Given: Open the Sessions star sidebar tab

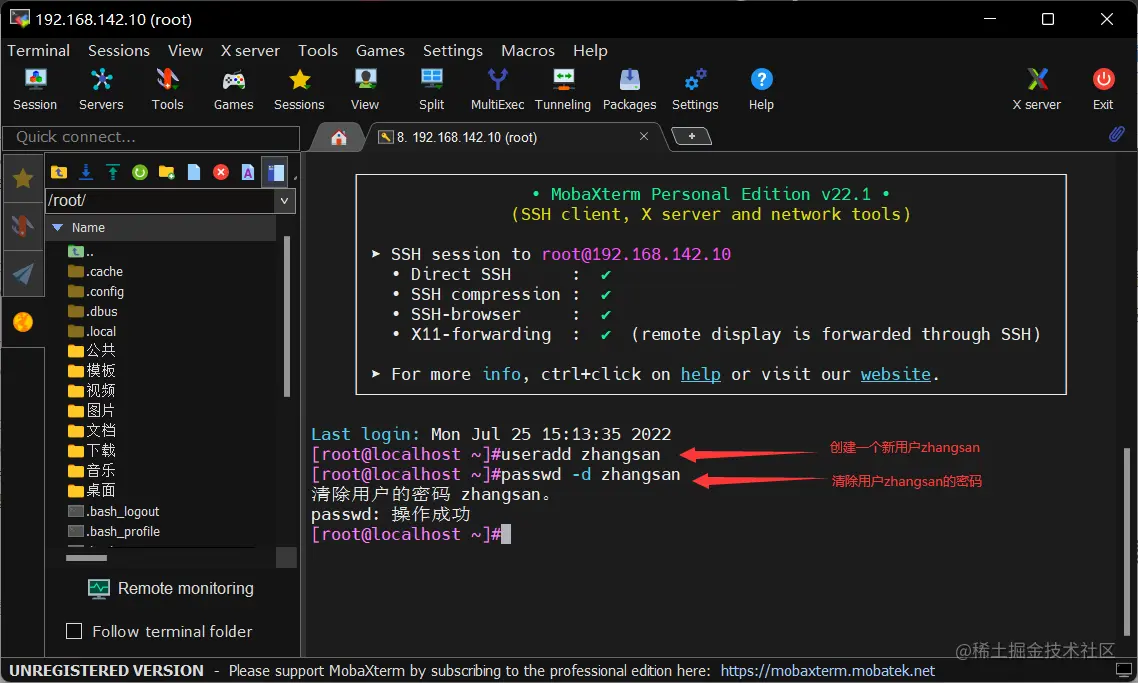Looking at the screenshot, I should click(x=23, y=178).
